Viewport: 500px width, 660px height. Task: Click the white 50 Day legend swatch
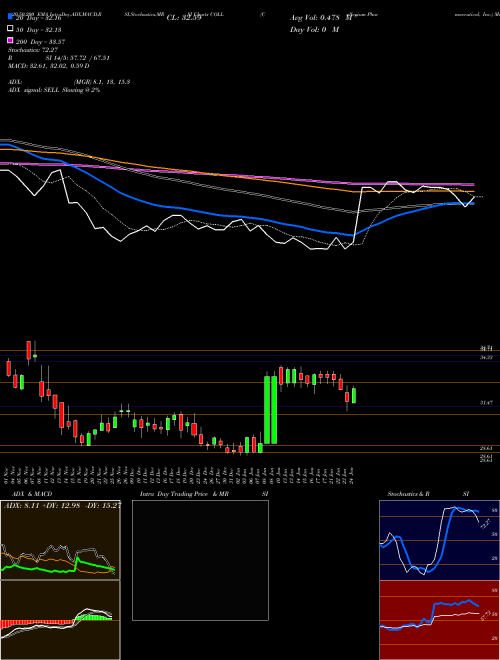[x=10, y=29]
